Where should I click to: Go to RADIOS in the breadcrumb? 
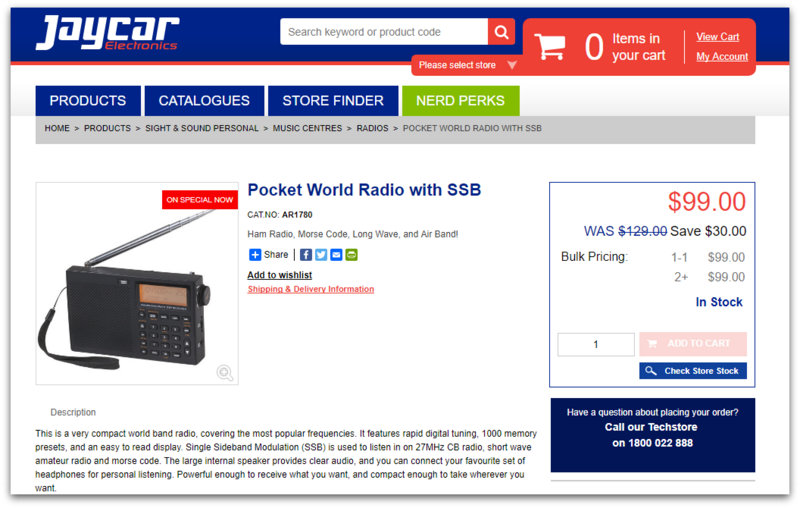372,128
